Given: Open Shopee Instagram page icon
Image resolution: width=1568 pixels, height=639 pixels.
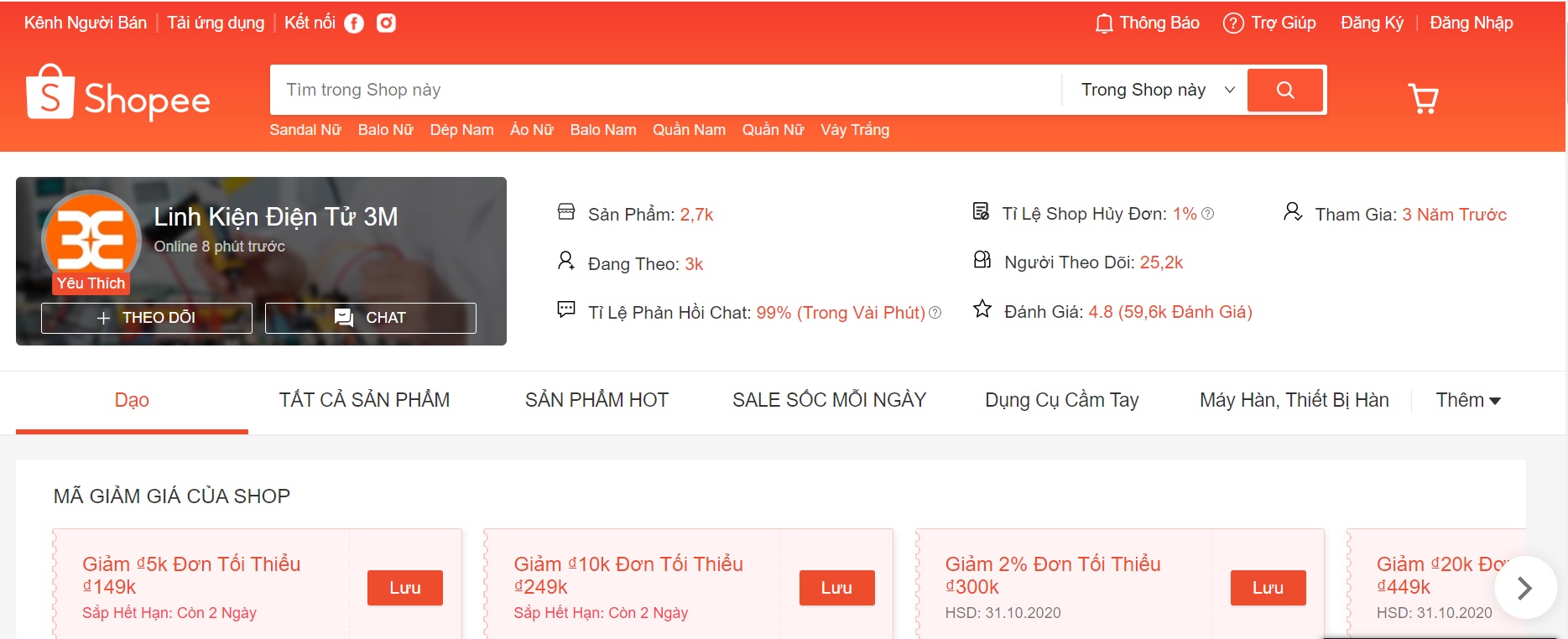Looking at the screenshot, I should point(386,23).
